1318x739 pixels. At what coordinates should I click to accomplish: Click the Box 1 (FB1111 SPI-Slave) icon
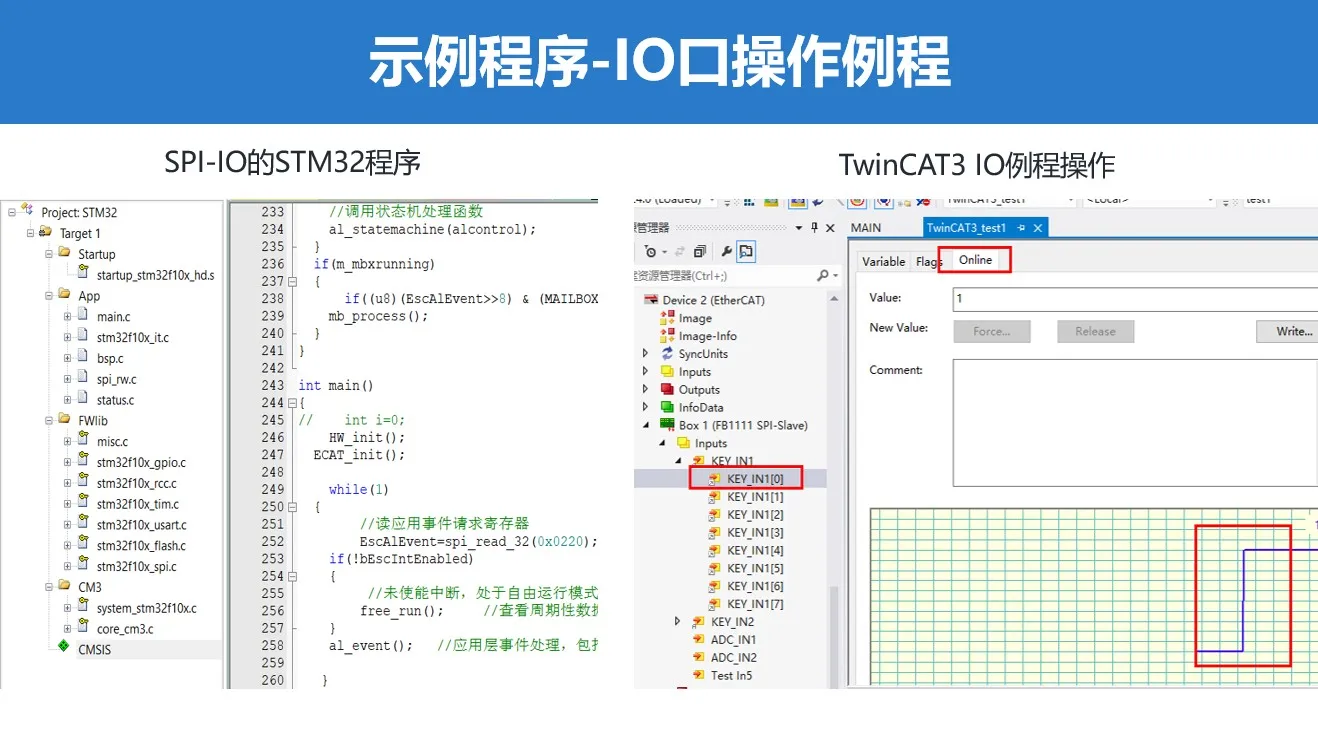click(x=668, y=425)
